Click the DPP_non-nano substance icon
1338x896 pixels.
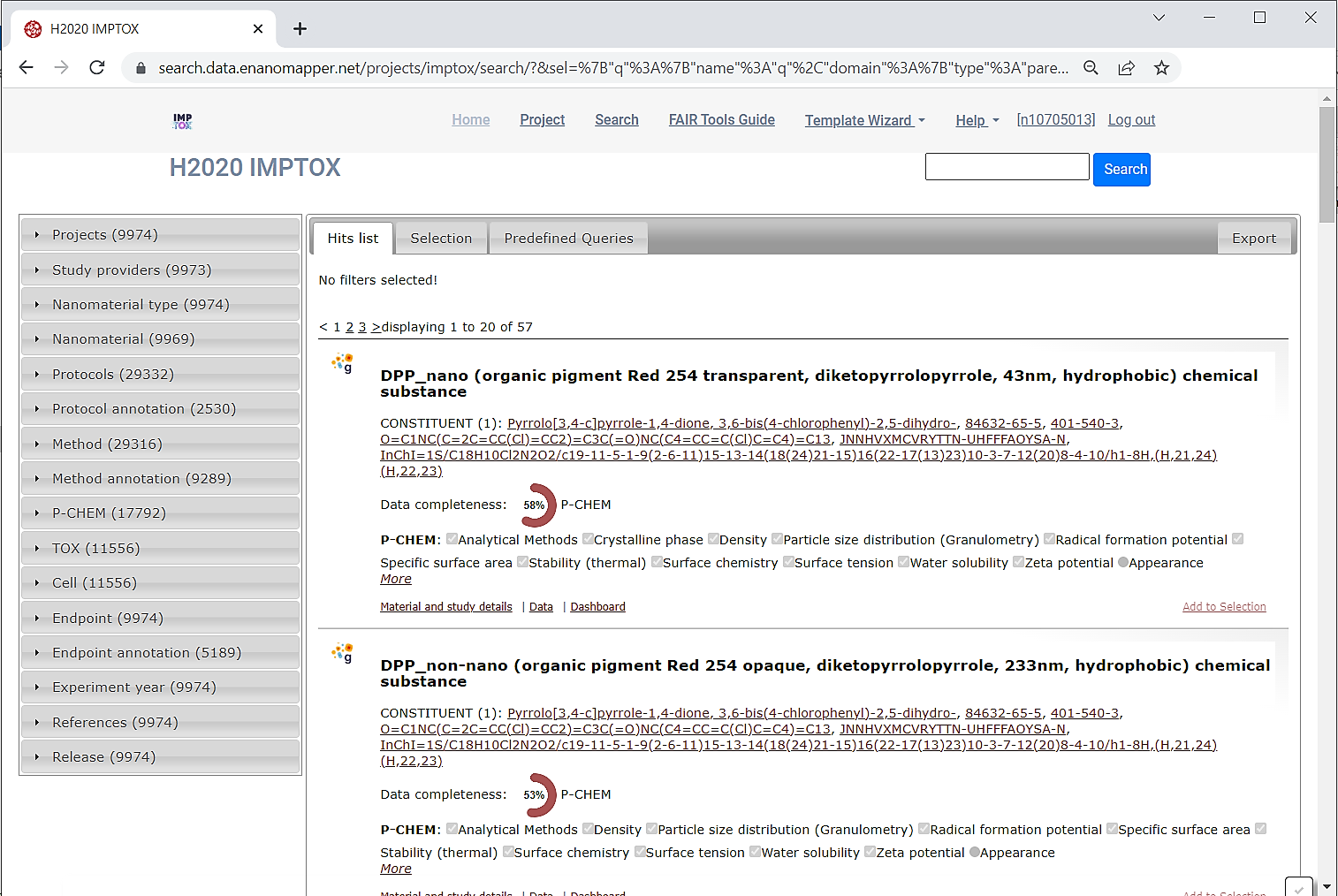pyautogui.click(x=343, y=653)
